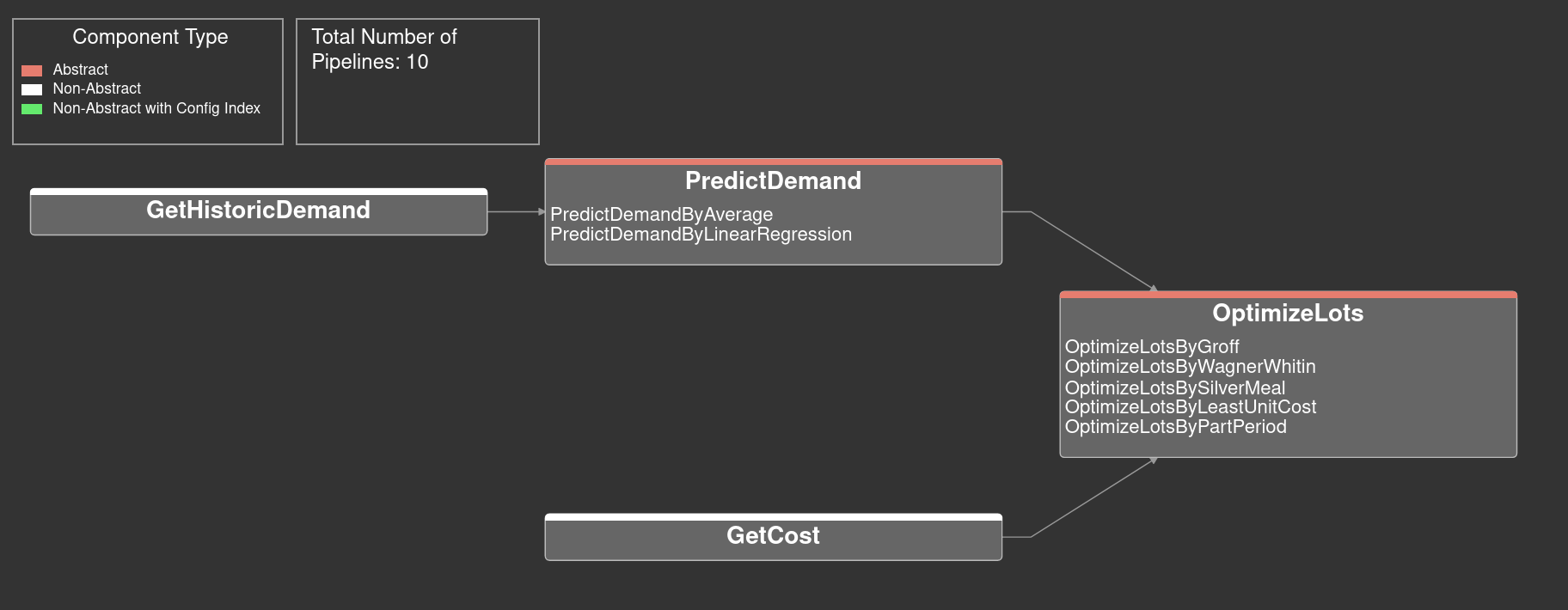The height and width of the screenshot is (610, 1568).
Task: Click the arrowhead entering PredictDemand node
Action: point(542,211)
